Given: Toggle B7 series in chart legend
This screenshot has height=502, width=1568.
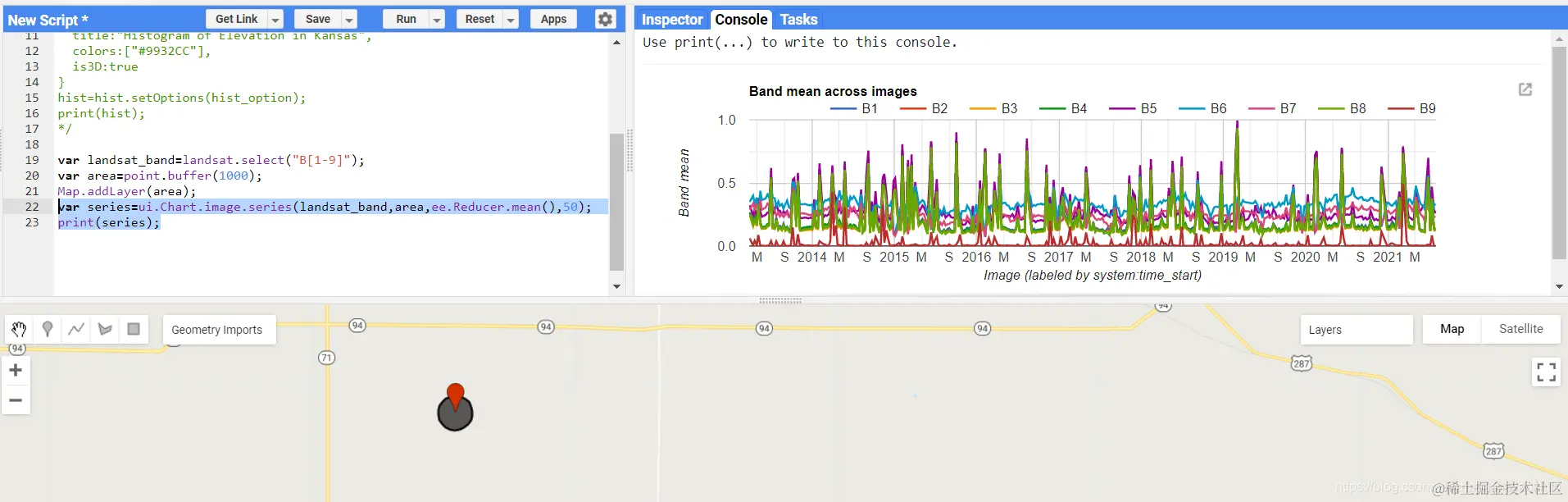Looking at the screenshot, I should click(1272, 108).
